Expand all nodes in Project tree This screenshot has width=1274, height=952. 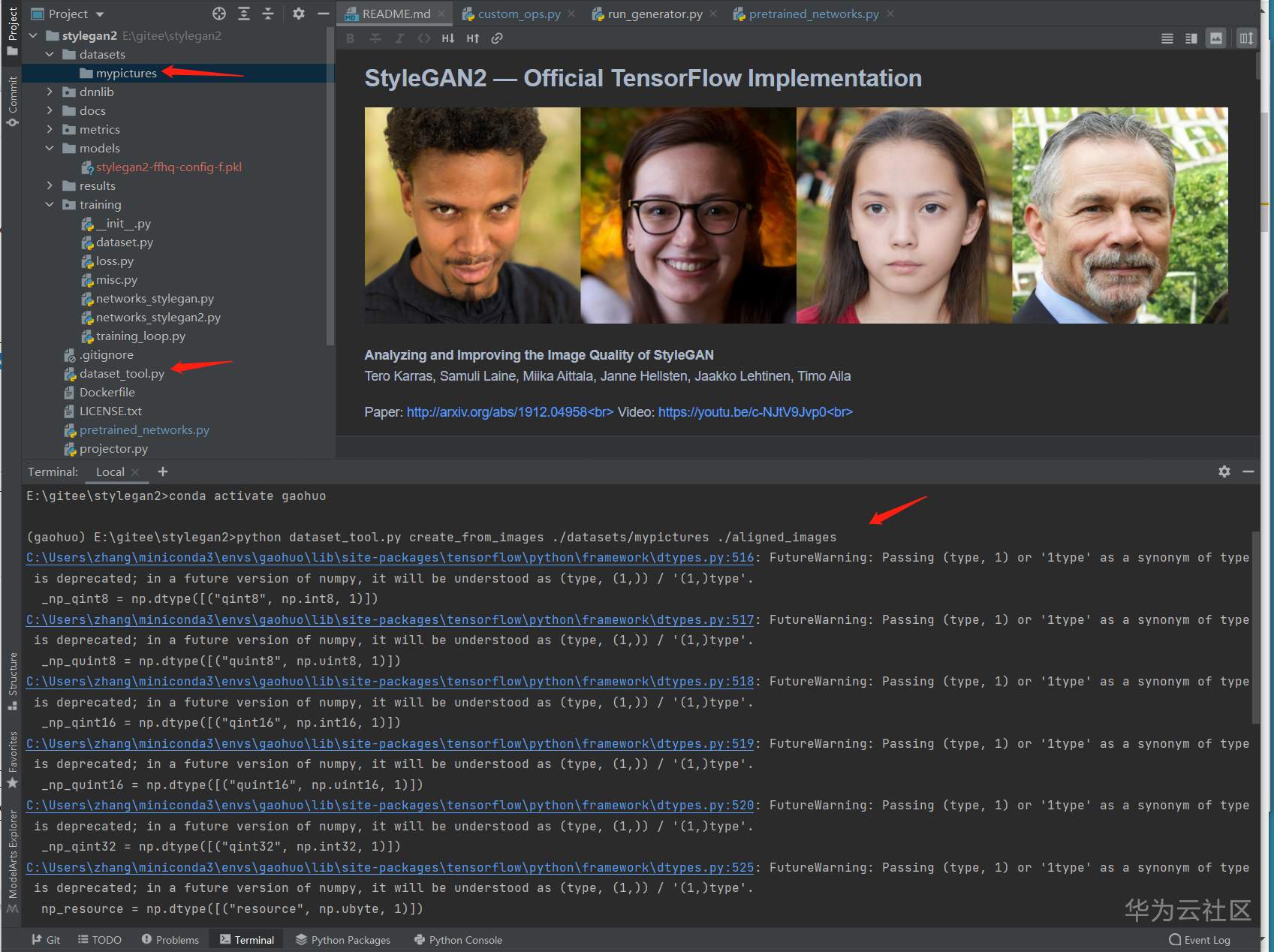click(x=244, y=14)
